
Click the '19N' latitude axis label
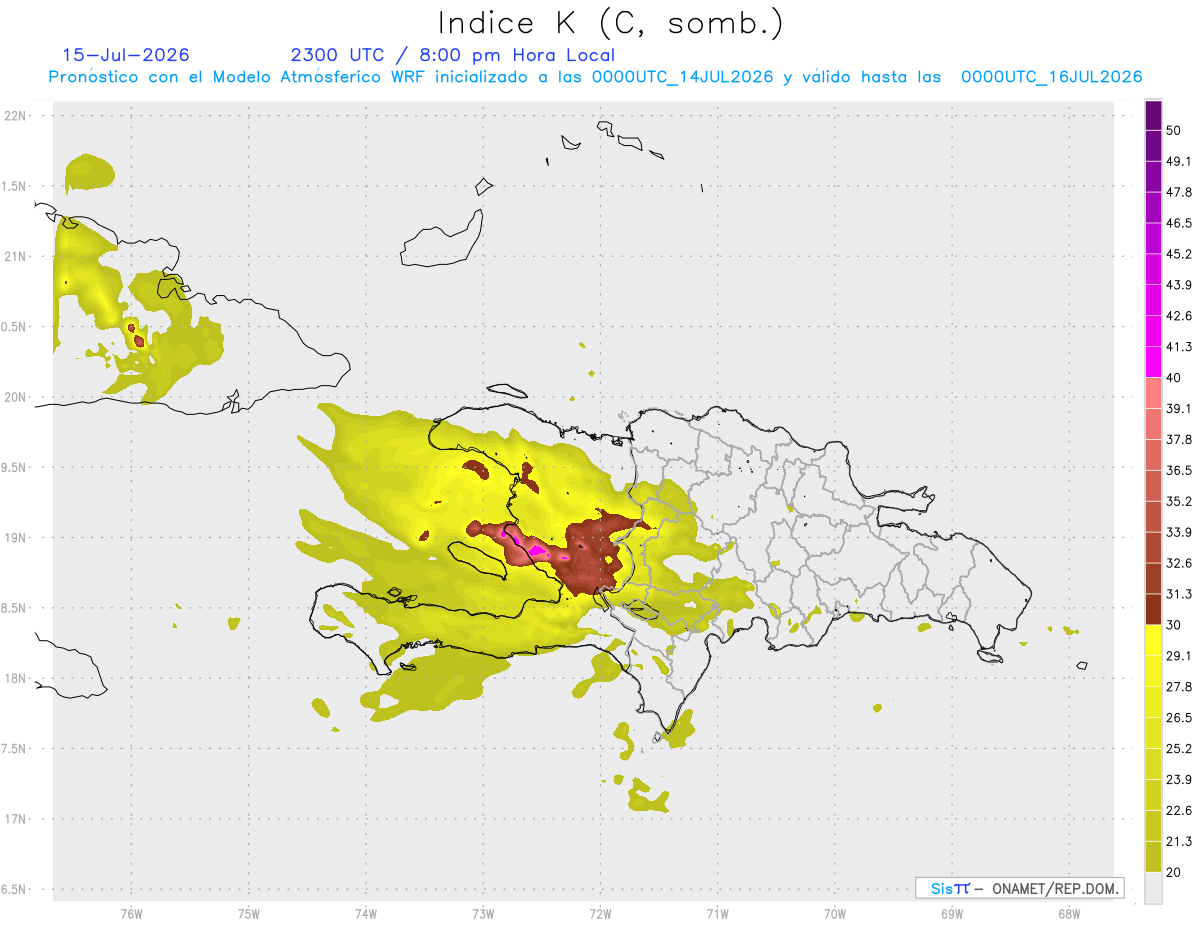pyautogui.click(x=16, y=538)
